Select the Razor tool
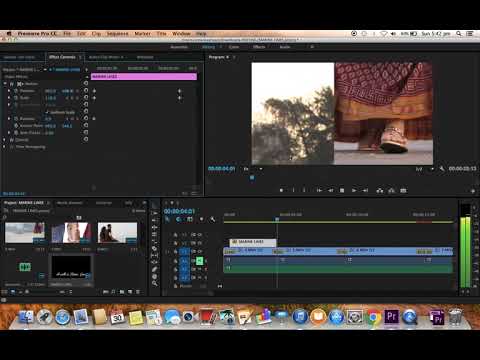Screen dimensions: 480x360 pos(155,248)
